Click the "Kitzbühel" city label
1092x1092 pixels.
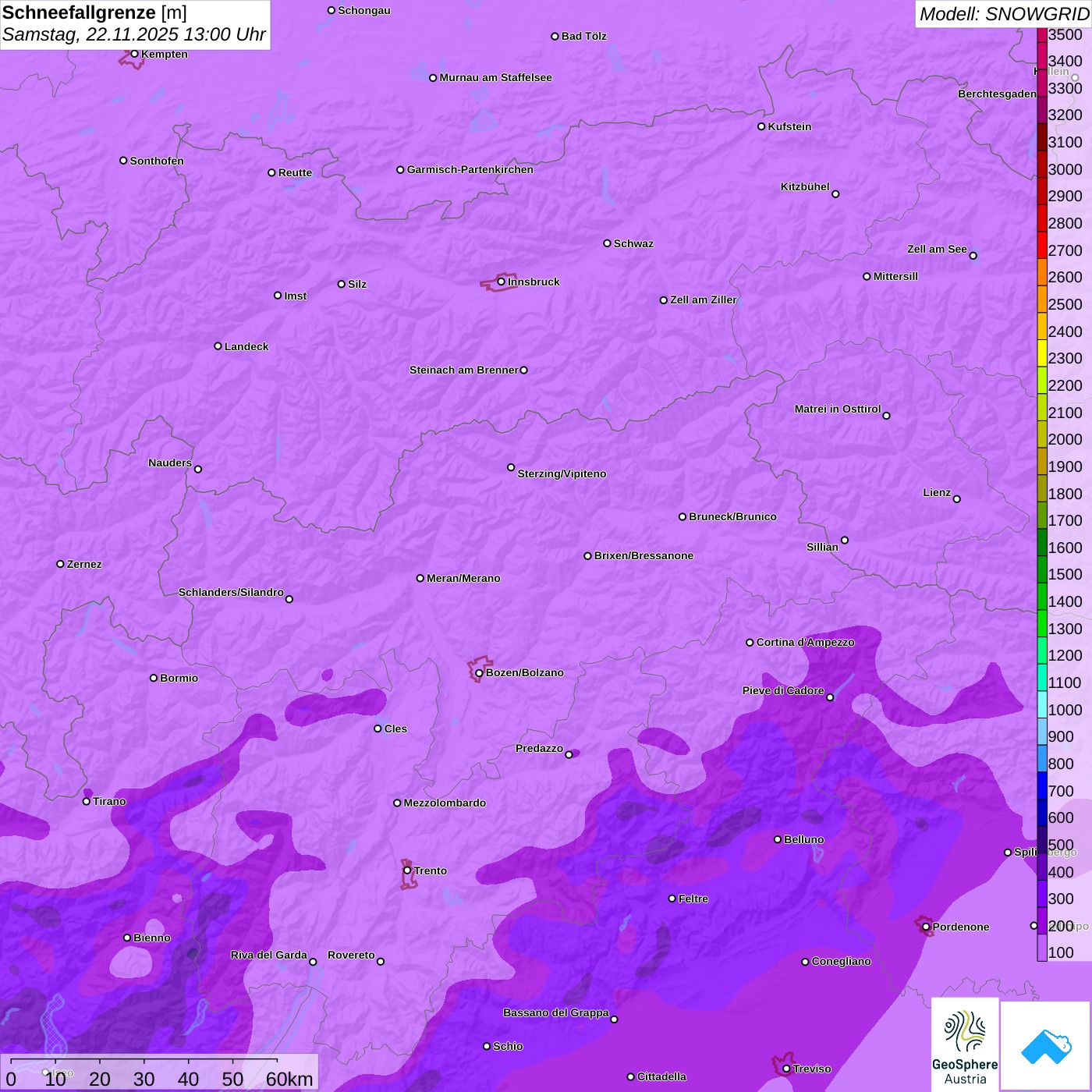[x=805, y=186]
